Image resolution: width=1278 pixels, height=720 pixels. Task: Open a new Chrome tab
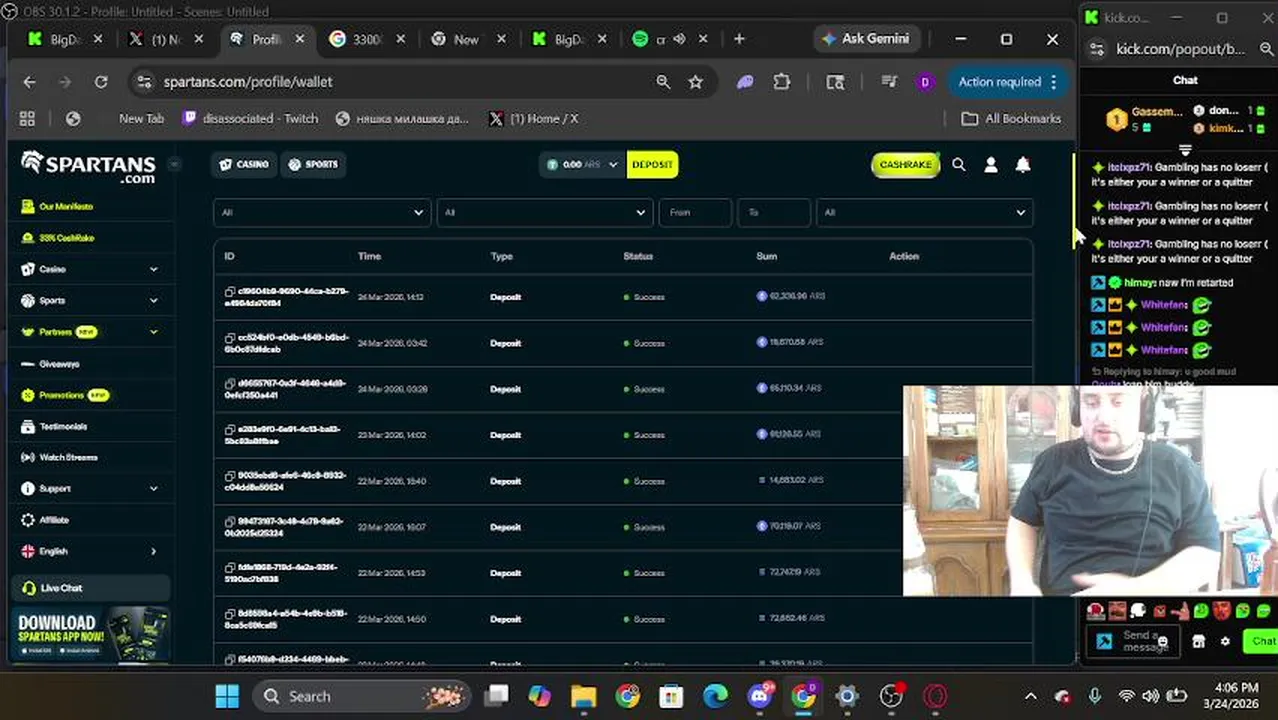tap(739, 39)
